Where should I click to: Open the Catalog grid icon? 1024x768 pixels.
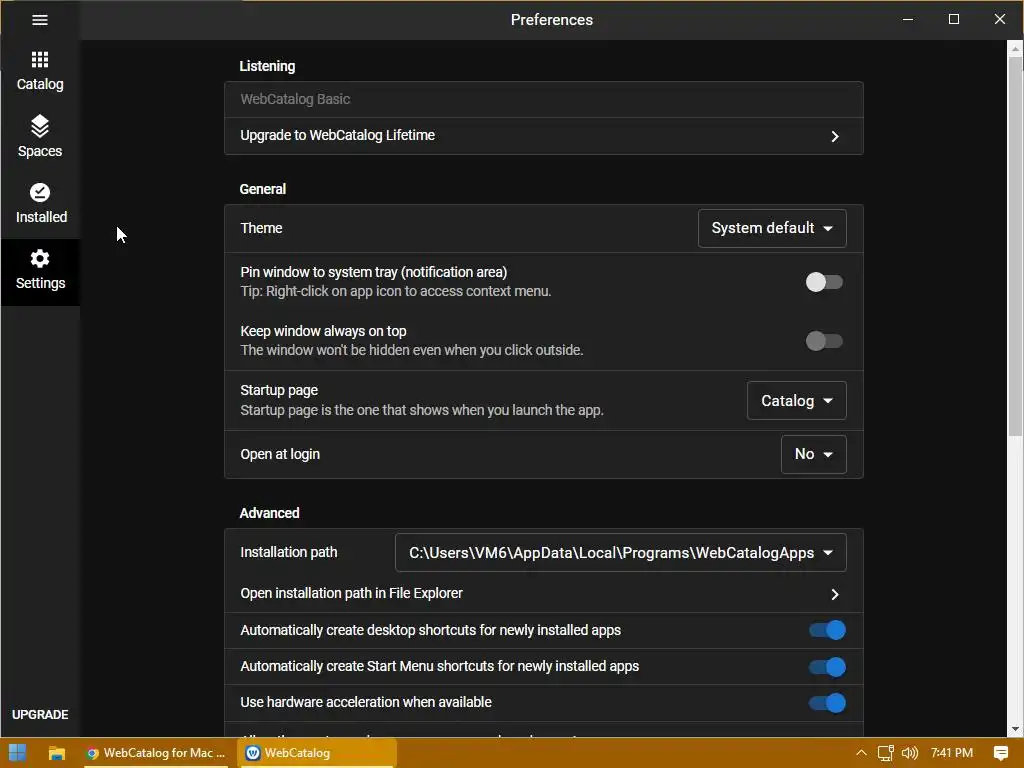click(40, 60)
